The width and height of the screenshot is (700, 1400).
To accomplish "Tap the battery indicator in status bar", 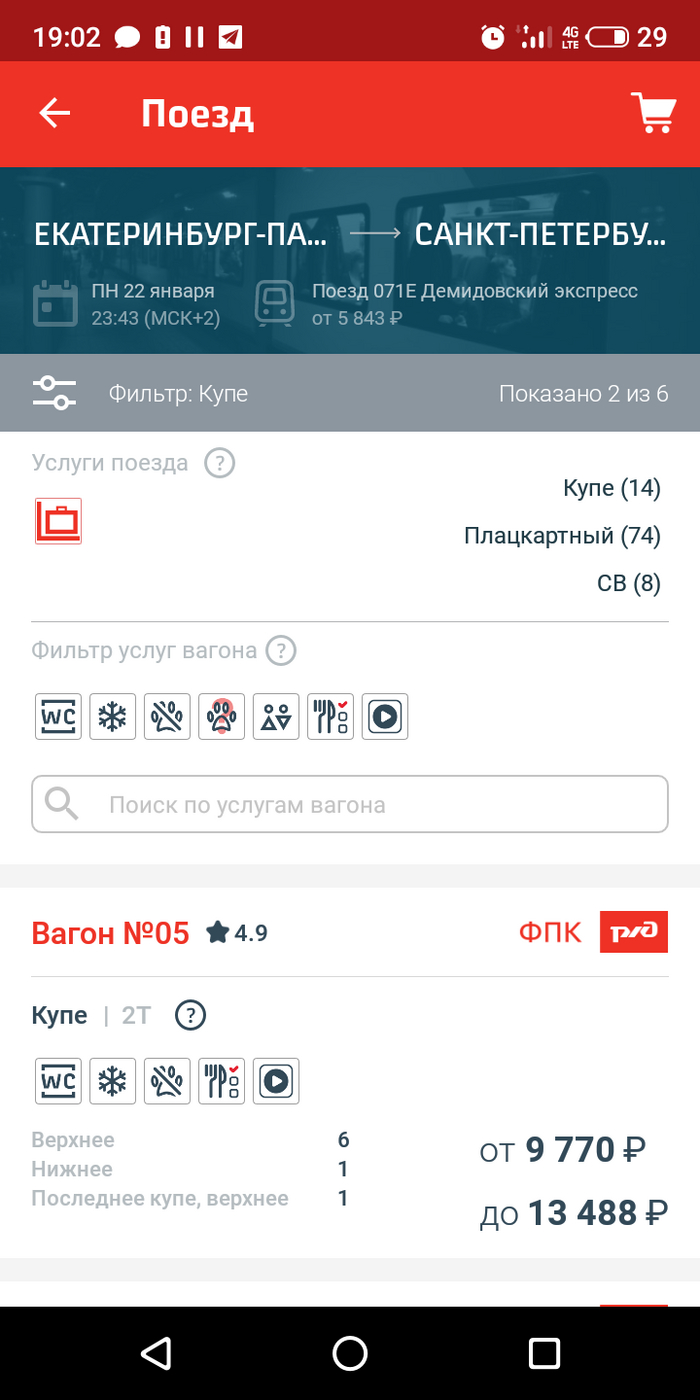I will pos(608,38).
